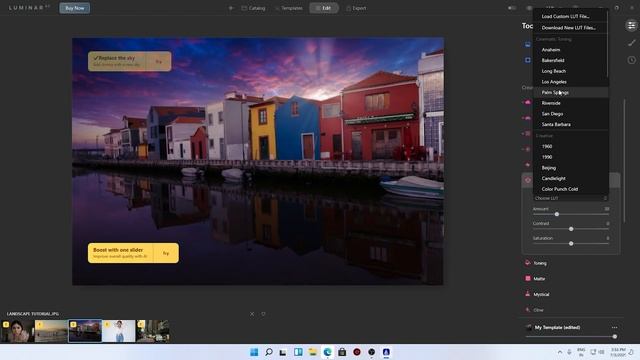Adjust the Contrast slider handle

pyautogui.click(x=571, y=229)
